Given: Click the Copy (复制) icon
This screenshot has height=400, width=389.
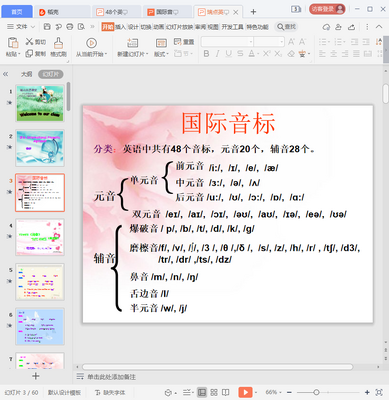Looking at the screenshot, I should [29, 53].
